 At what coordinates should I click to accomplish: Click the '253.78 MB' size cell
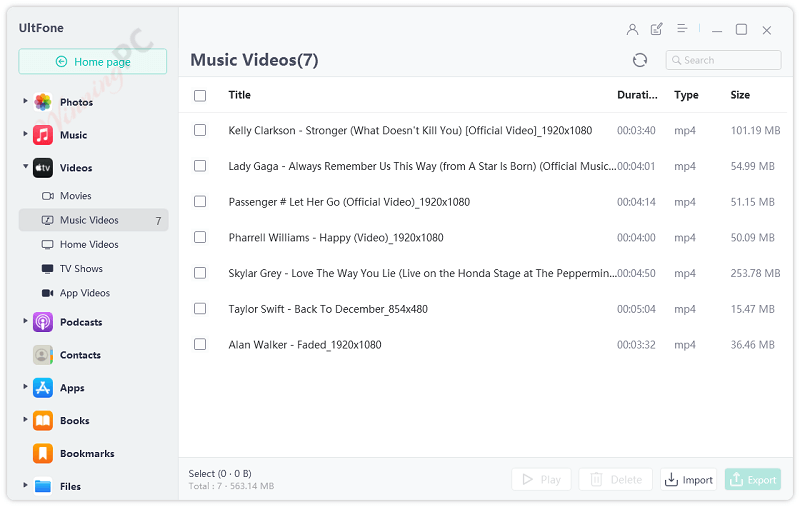point(756,273)
